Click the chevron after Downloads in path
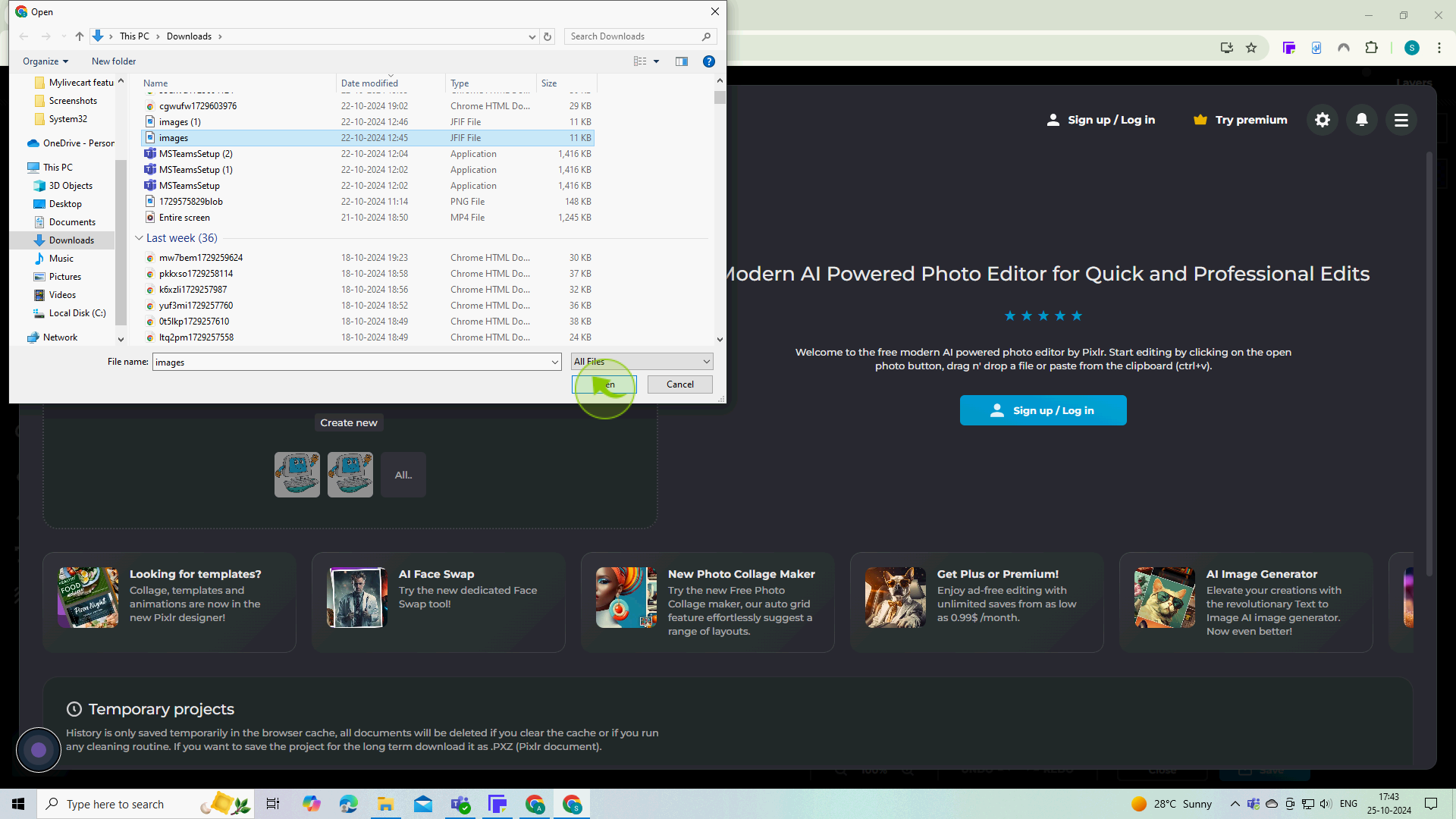Viewport: 1456px width, 819px height. pos(220,36)
